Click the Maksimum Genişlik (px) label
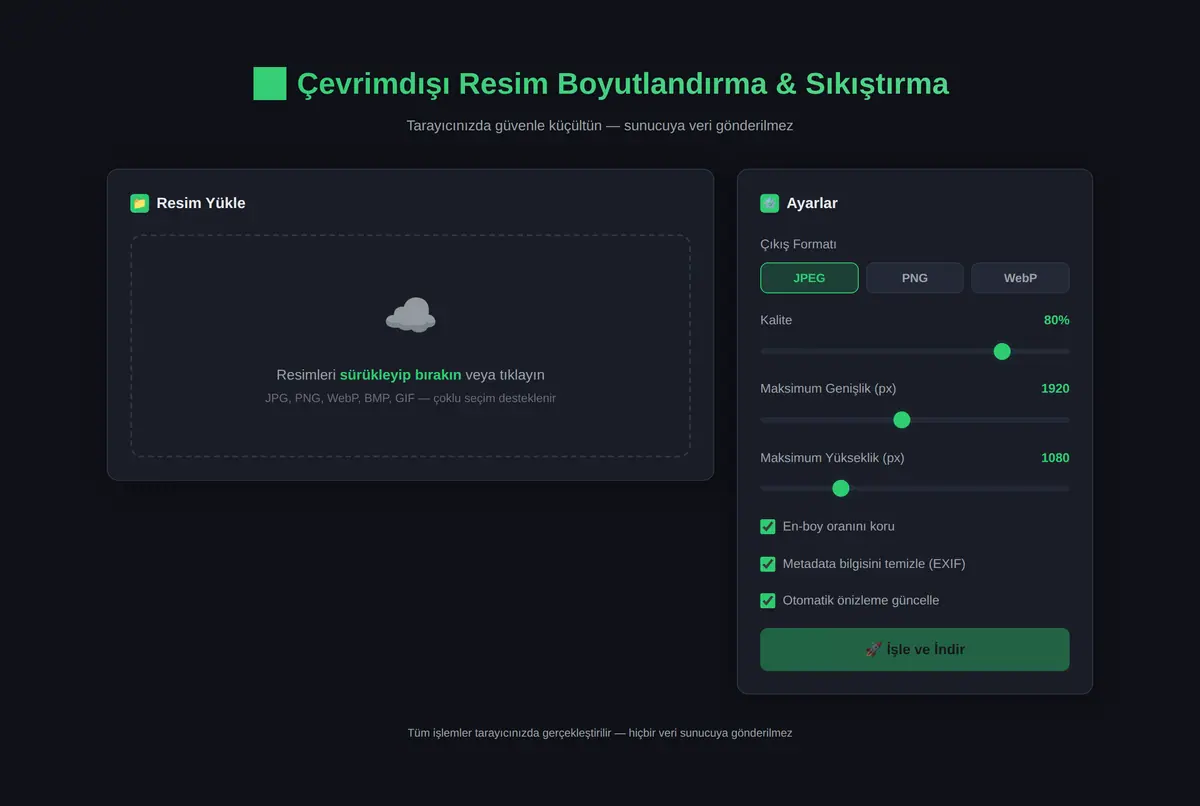Image resolution: width=1200 pixels, height=806 pixels. point(828,388)
